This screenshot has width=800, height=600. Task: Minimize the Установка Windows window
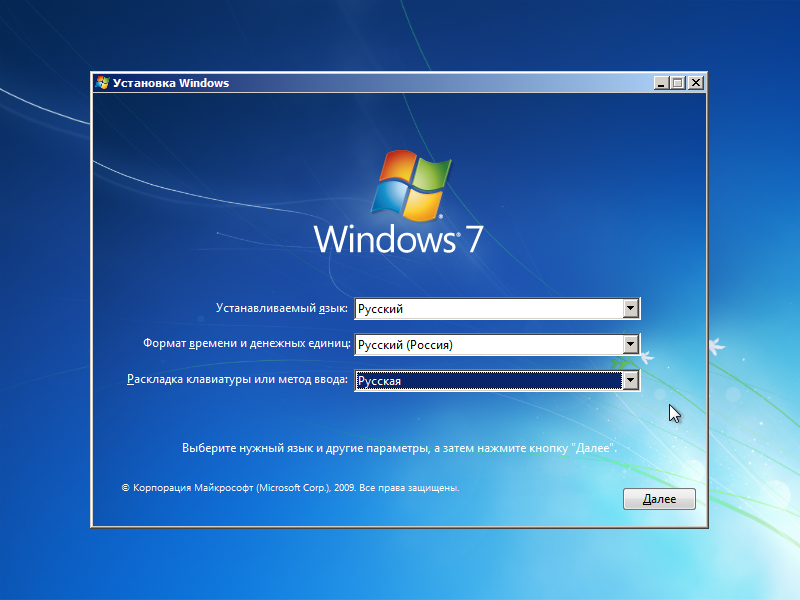point(661,83)
